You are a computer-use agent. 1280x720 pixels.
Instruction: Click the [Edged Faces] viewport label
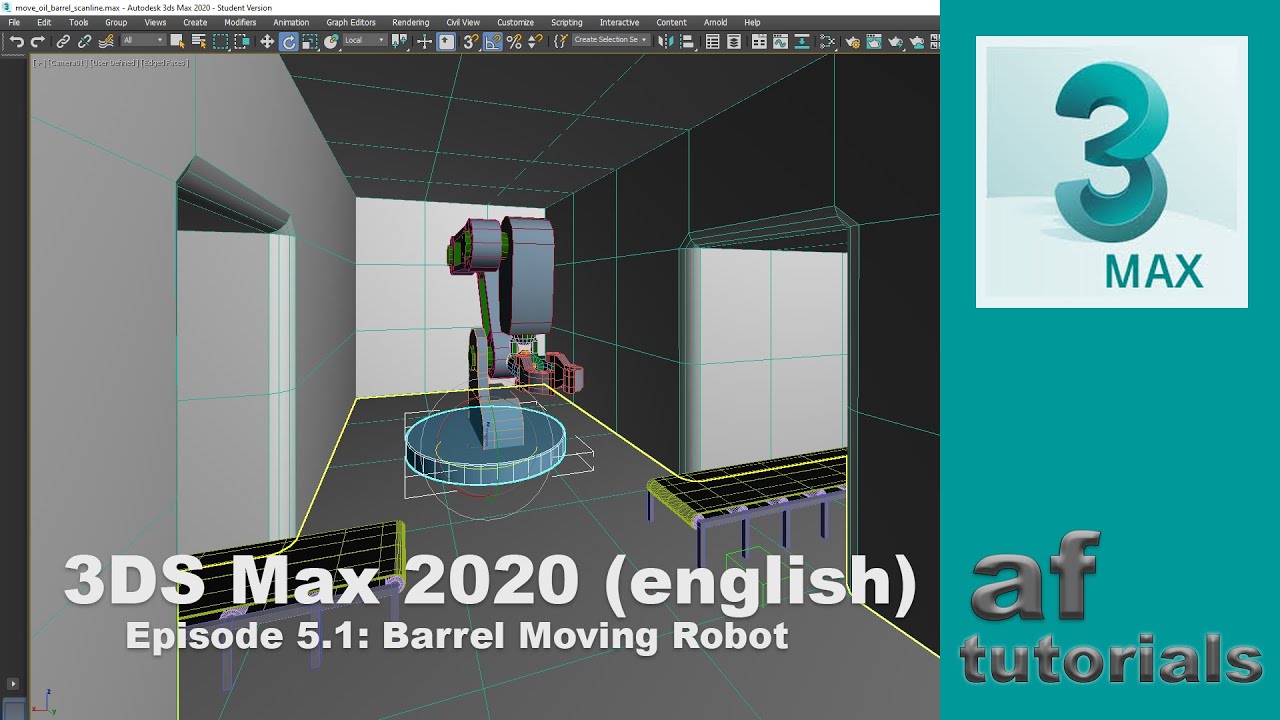[165, 63]
